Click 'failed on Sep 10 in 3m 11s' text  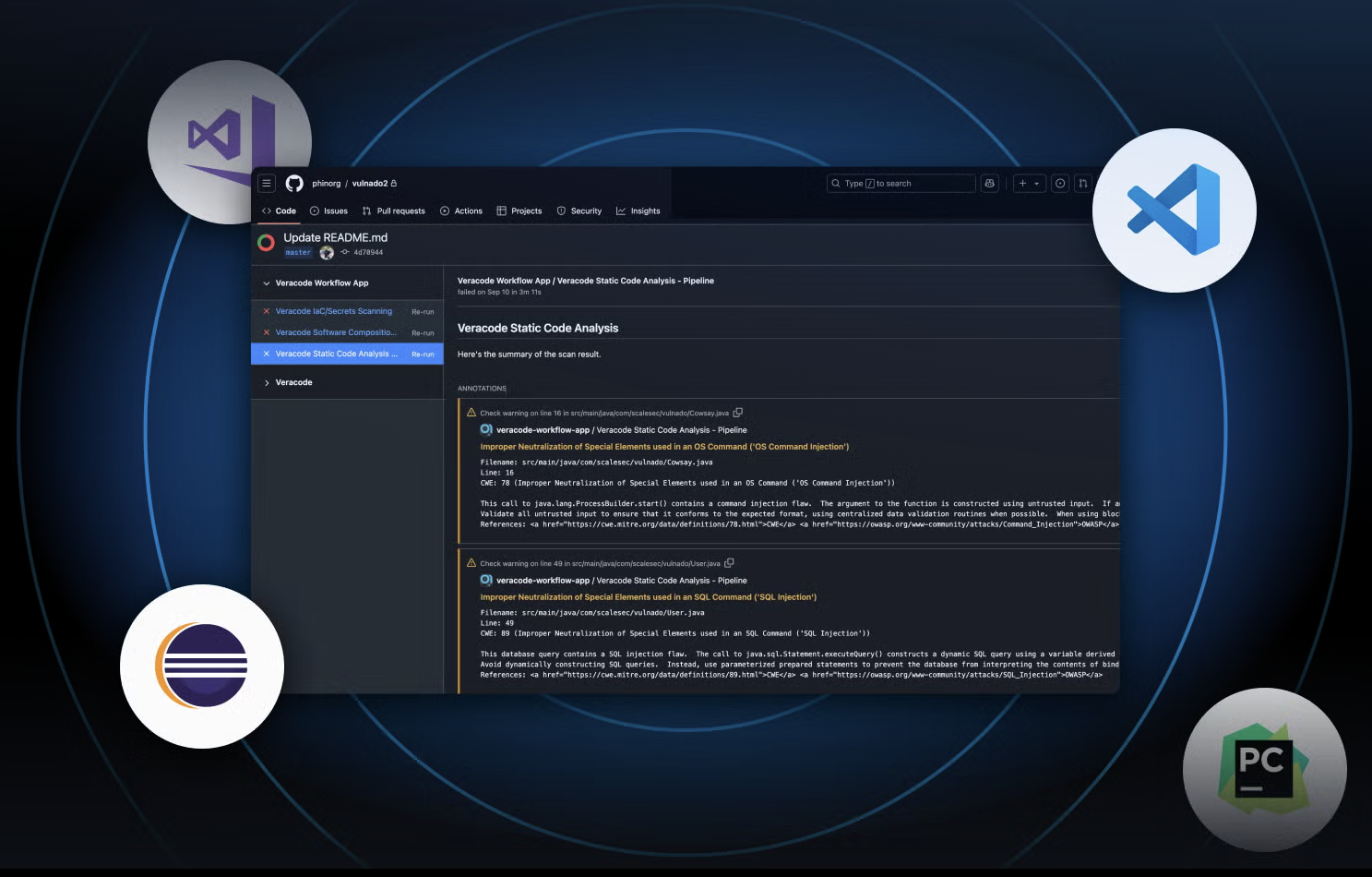click(499, 292)
